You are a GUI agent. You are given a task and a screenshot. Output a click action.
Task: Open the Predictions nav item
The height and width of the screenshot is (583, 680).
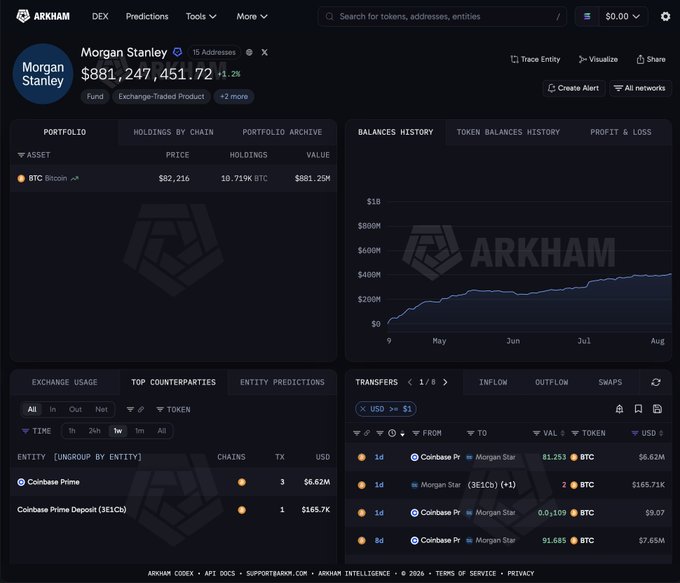coord(147,16)
